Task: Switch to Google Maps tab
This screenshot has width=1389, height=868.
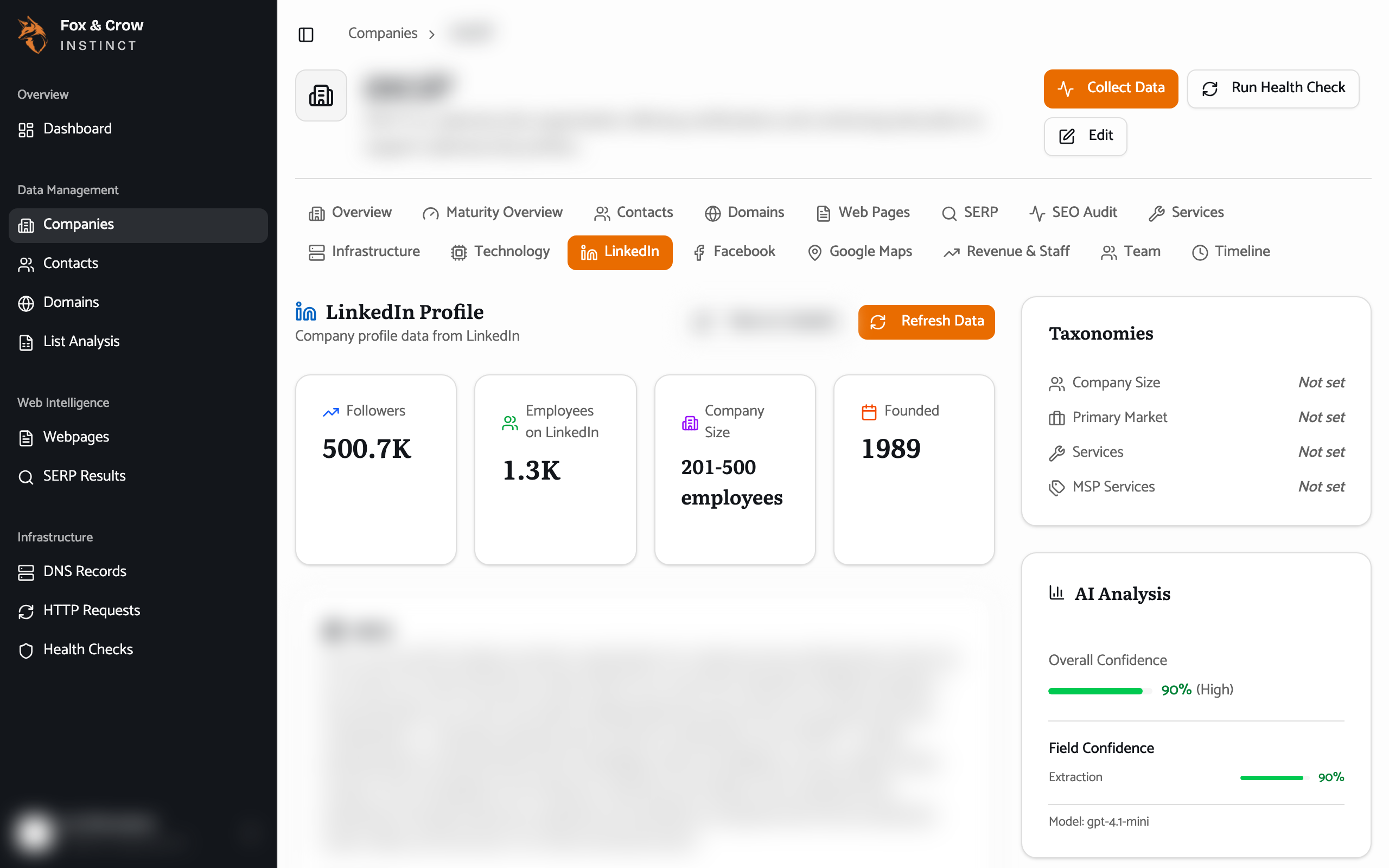Action: coord(860,252)
